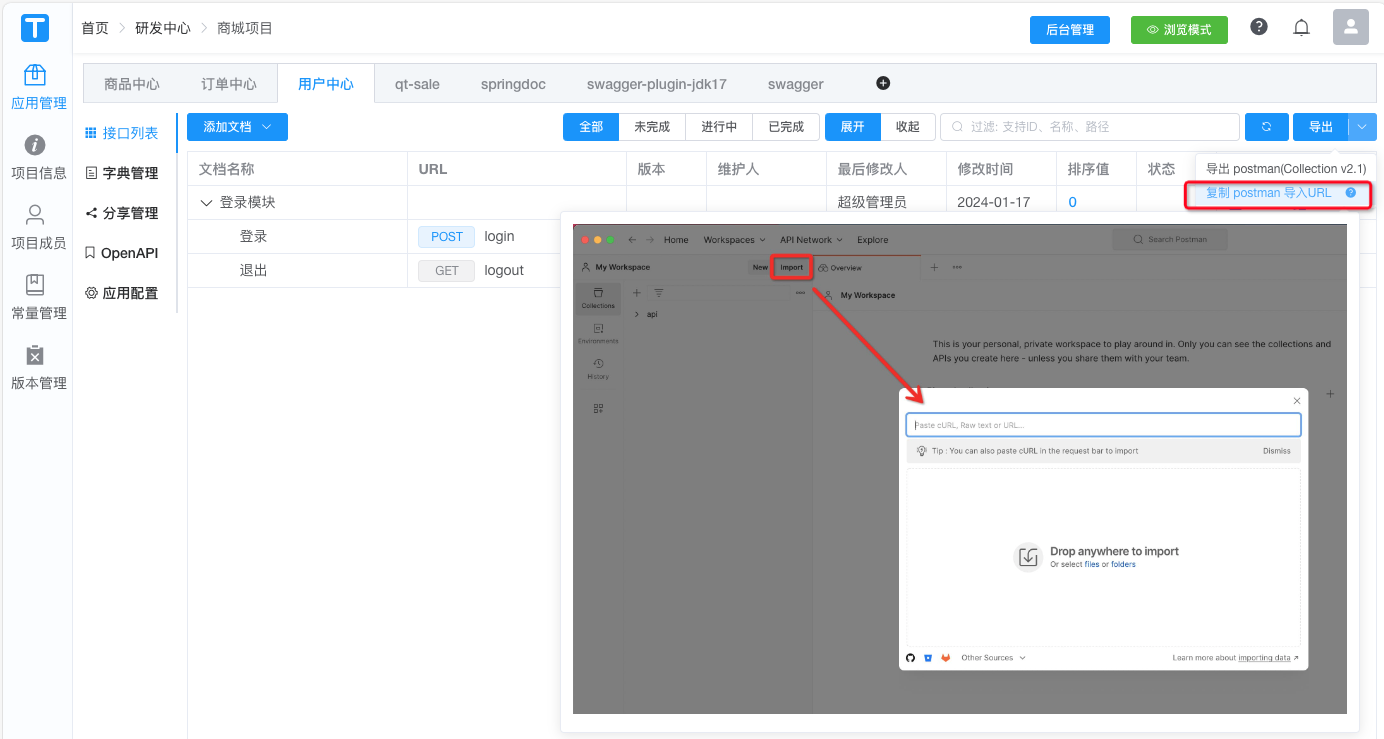The height and width of the screenshot is (739, 1384).
Task: Click the 退出 document row
Action: click(254, 271)
